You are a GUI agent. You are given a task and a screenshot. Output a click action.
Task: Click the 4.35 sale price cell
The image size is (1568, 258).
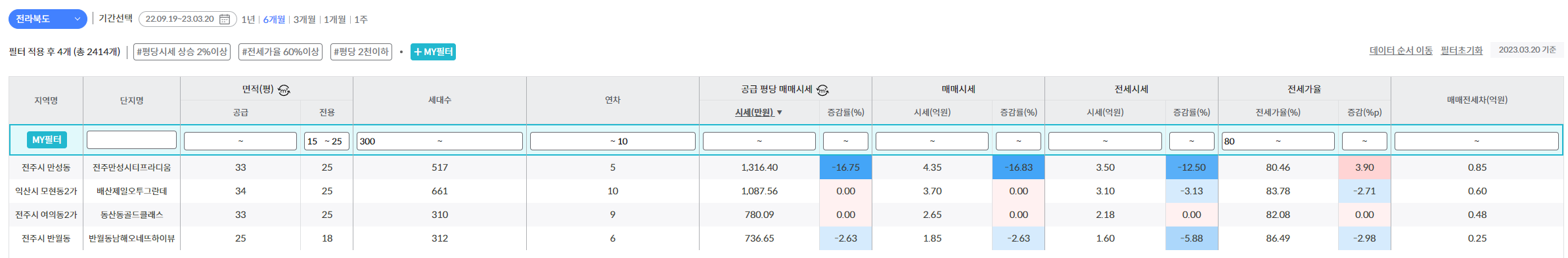click(x=932, y=167)
